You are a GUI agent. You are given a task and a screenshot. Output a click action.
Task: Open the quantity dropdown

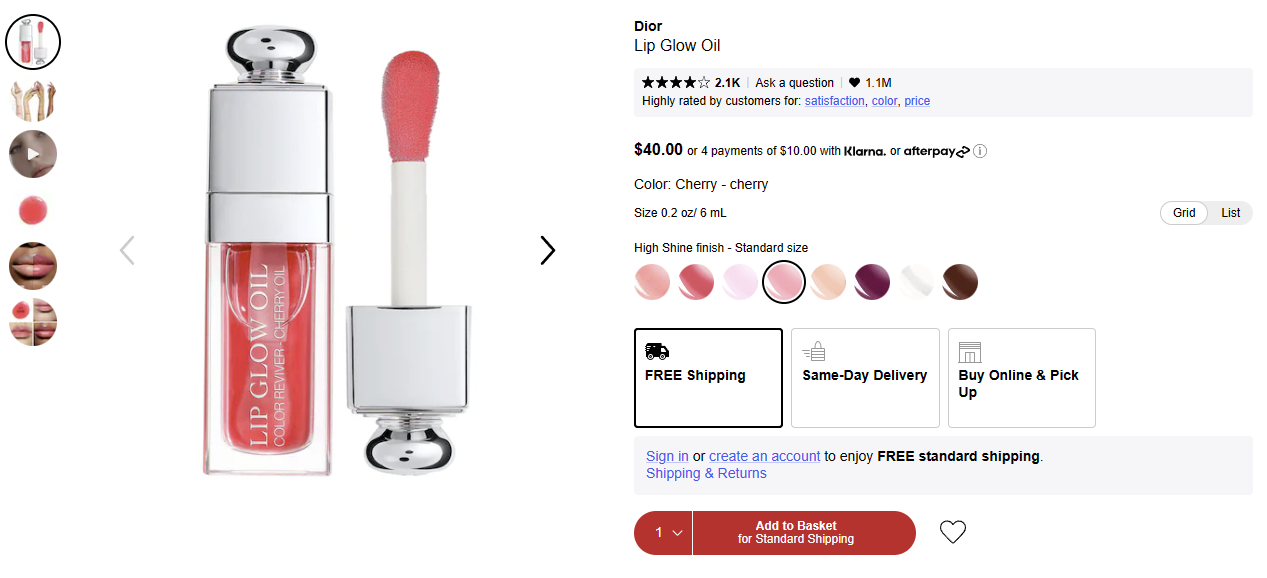click(664, 533)
